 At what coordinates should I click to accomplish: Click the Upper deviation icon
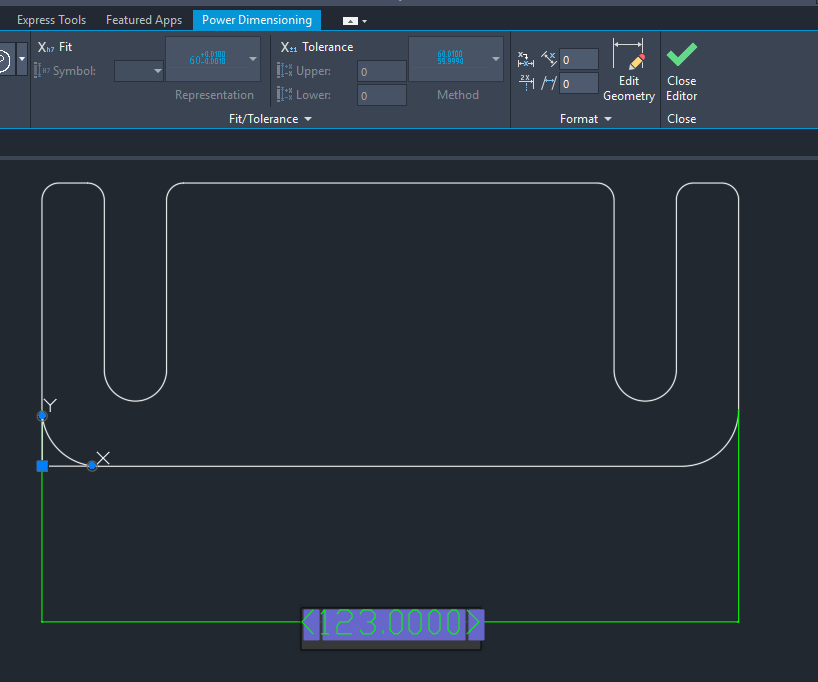pos(284,70)
